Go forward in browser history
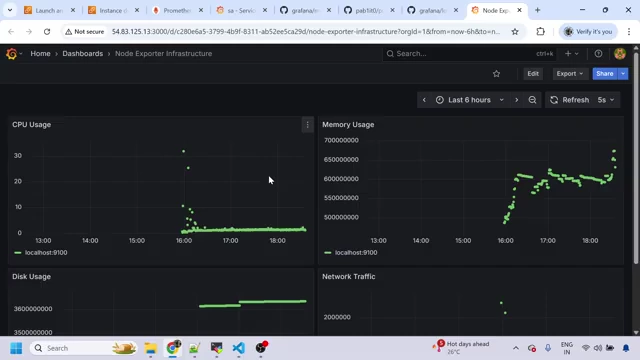The height and width of the screenshot is (360, 640). pos(29,31)
